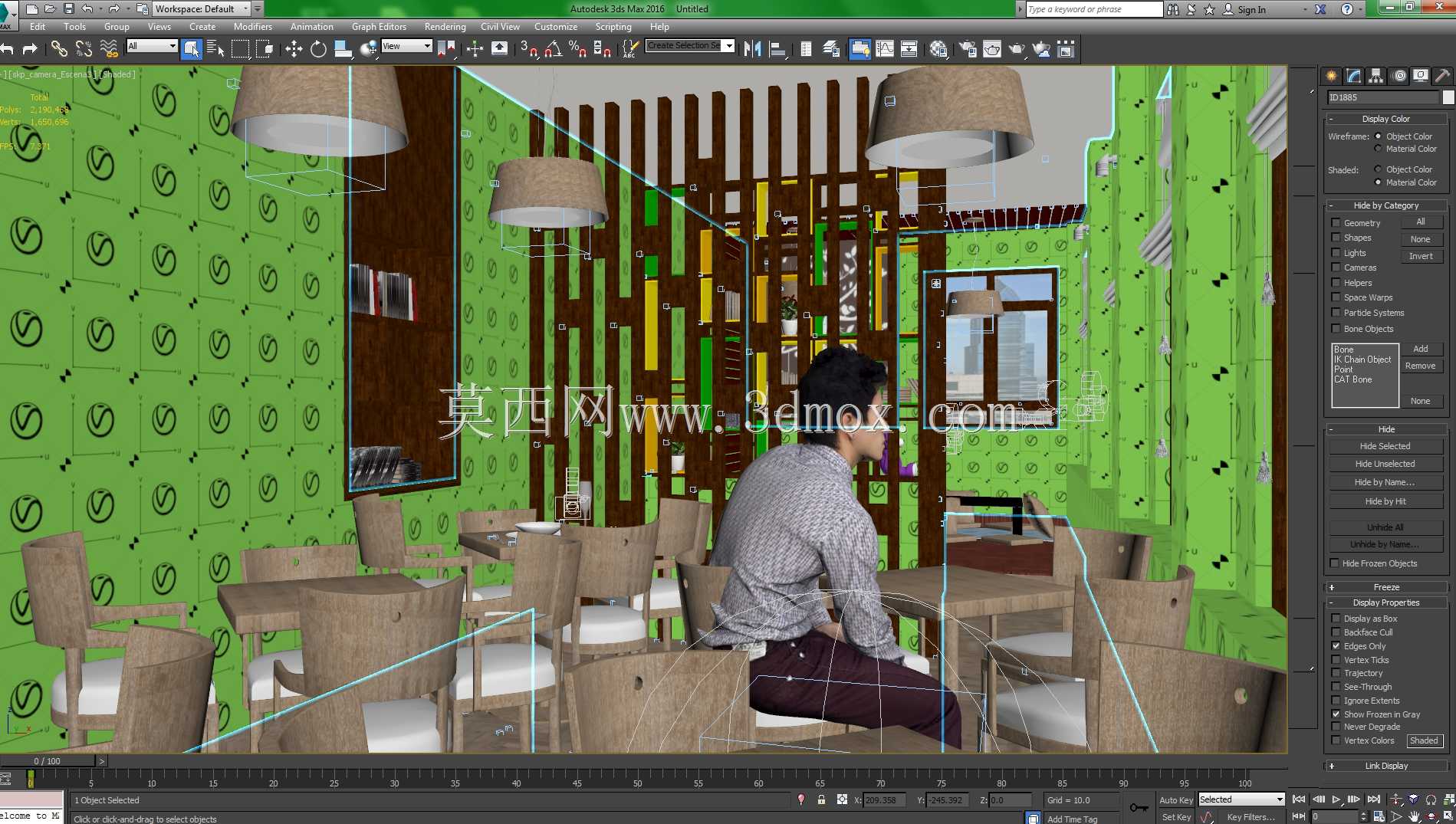Viewport: 1456px width, 824px height.
Task: Open the Create Selection Set dropdown
Action: [x=690, y=46]
